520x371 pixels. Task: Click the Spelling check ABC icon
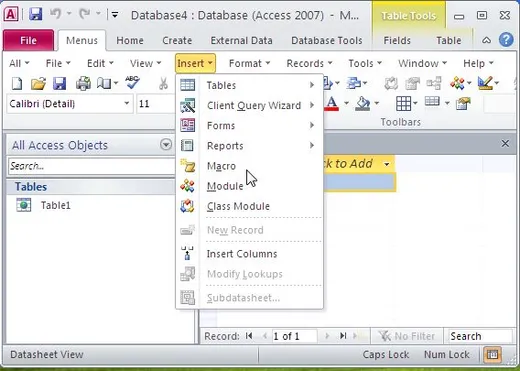coord(132,82)
